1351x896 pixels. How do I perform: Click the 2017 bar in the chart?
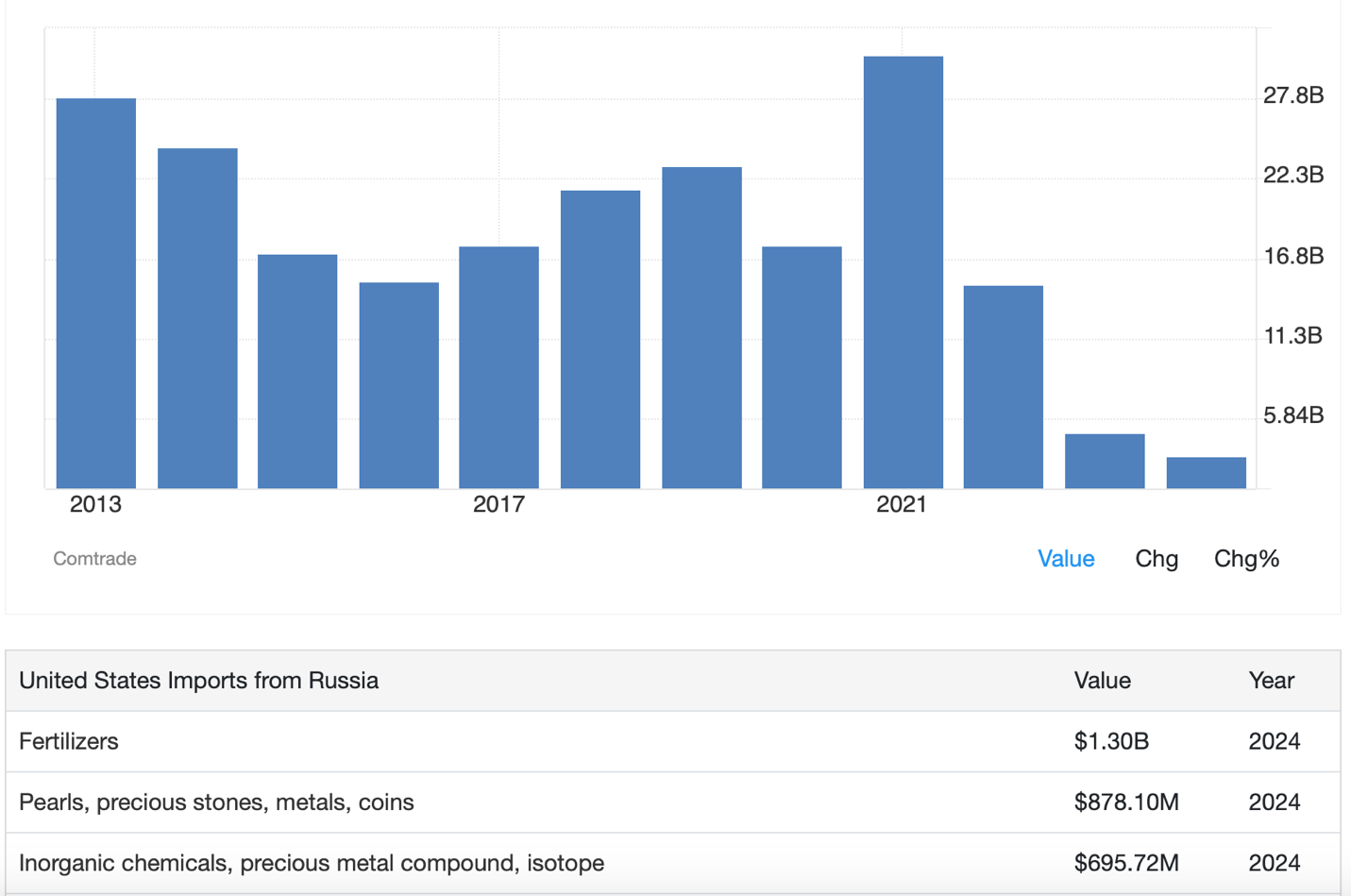[x=499, y=367]
